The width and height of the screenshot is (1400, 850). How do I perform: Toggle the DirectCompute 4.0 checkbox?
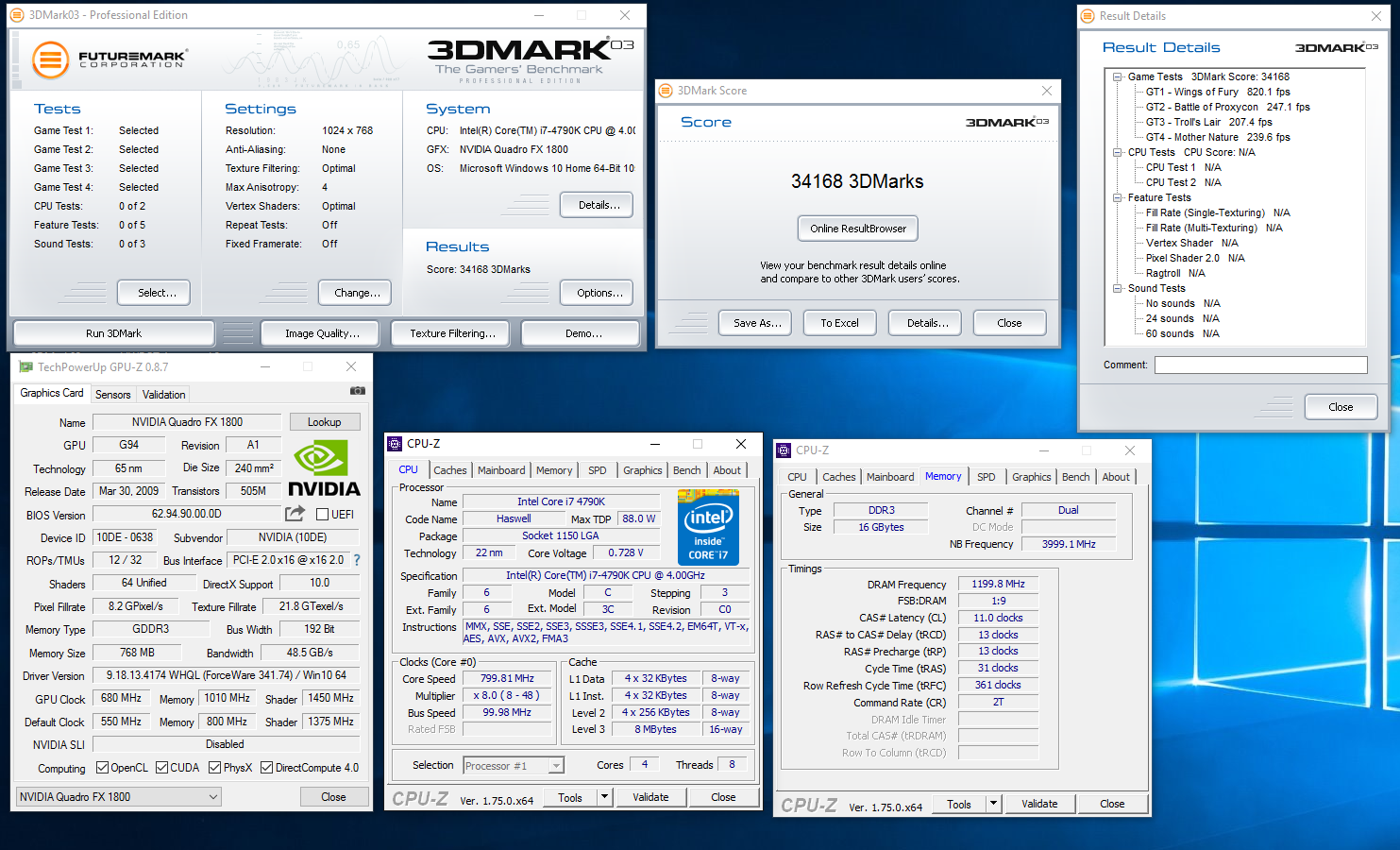point(266,767)
